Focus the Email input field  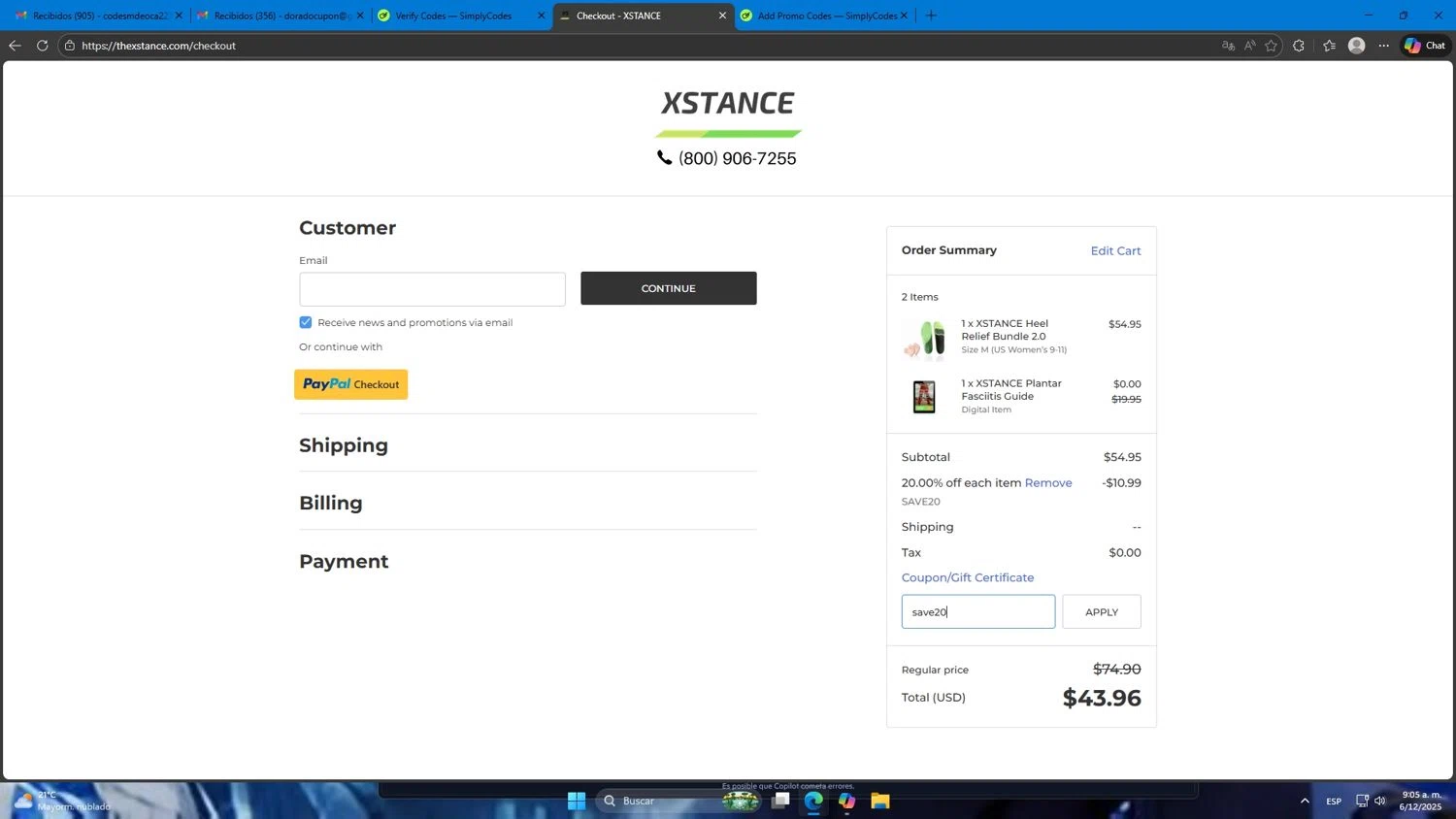(x=432, y=289)
